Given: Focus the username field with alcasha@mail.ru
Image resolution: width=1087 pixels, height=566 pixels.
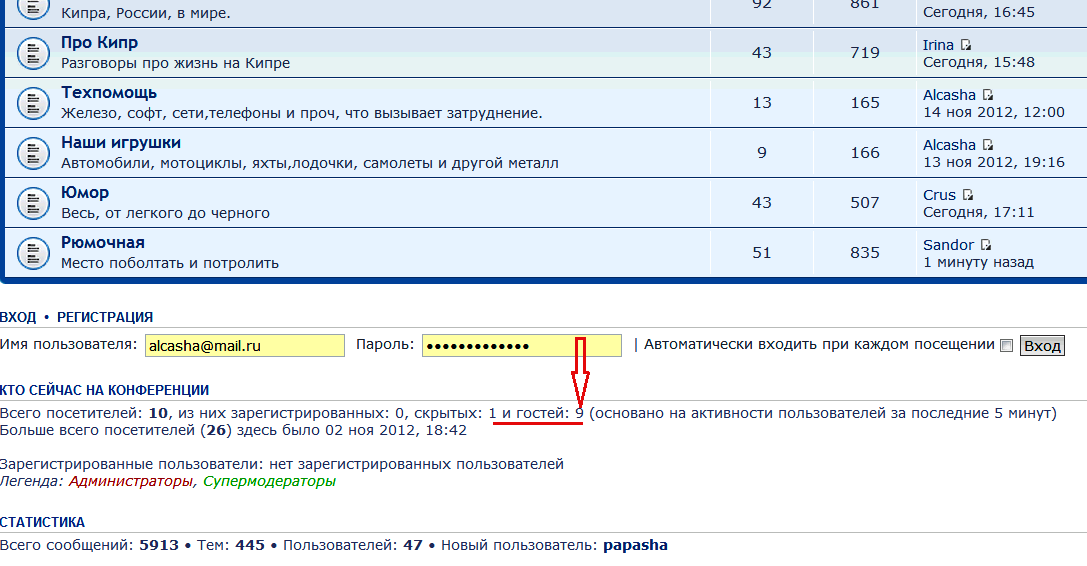Looking at the screenshot, I should (245, 346).
